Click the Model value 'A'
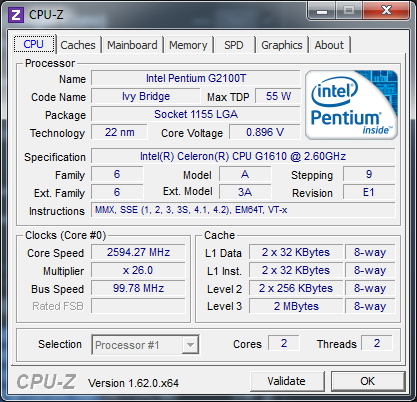The height and width of the screenshot is (402, 417). pyautogui.click(x=245, y=174)
